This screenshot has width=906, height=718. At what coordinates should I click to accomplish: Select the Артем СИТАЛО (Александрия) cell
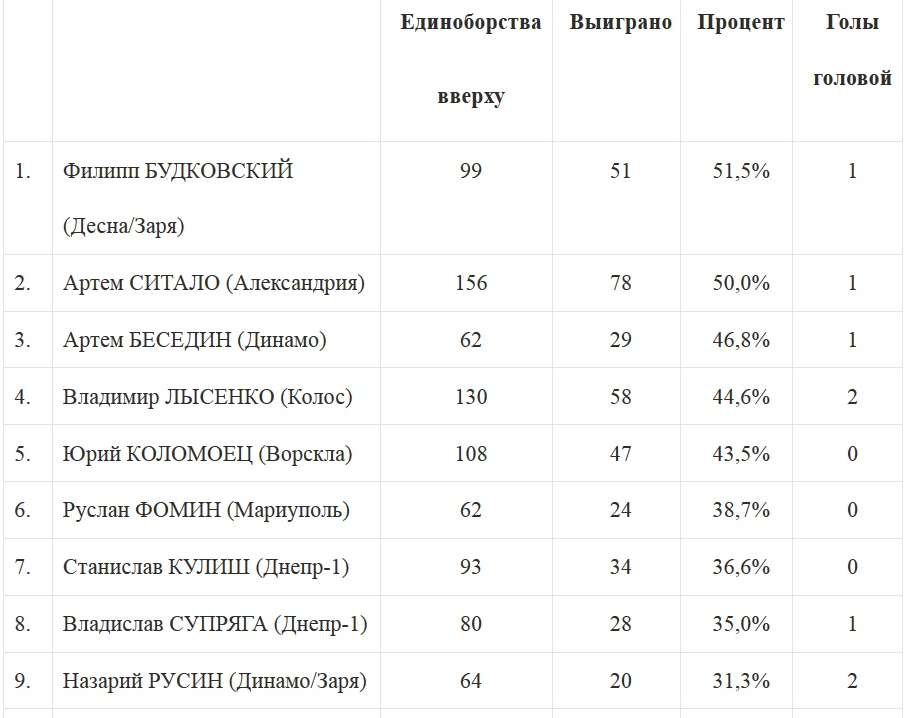pyautogui.click(x=214, y=283)
